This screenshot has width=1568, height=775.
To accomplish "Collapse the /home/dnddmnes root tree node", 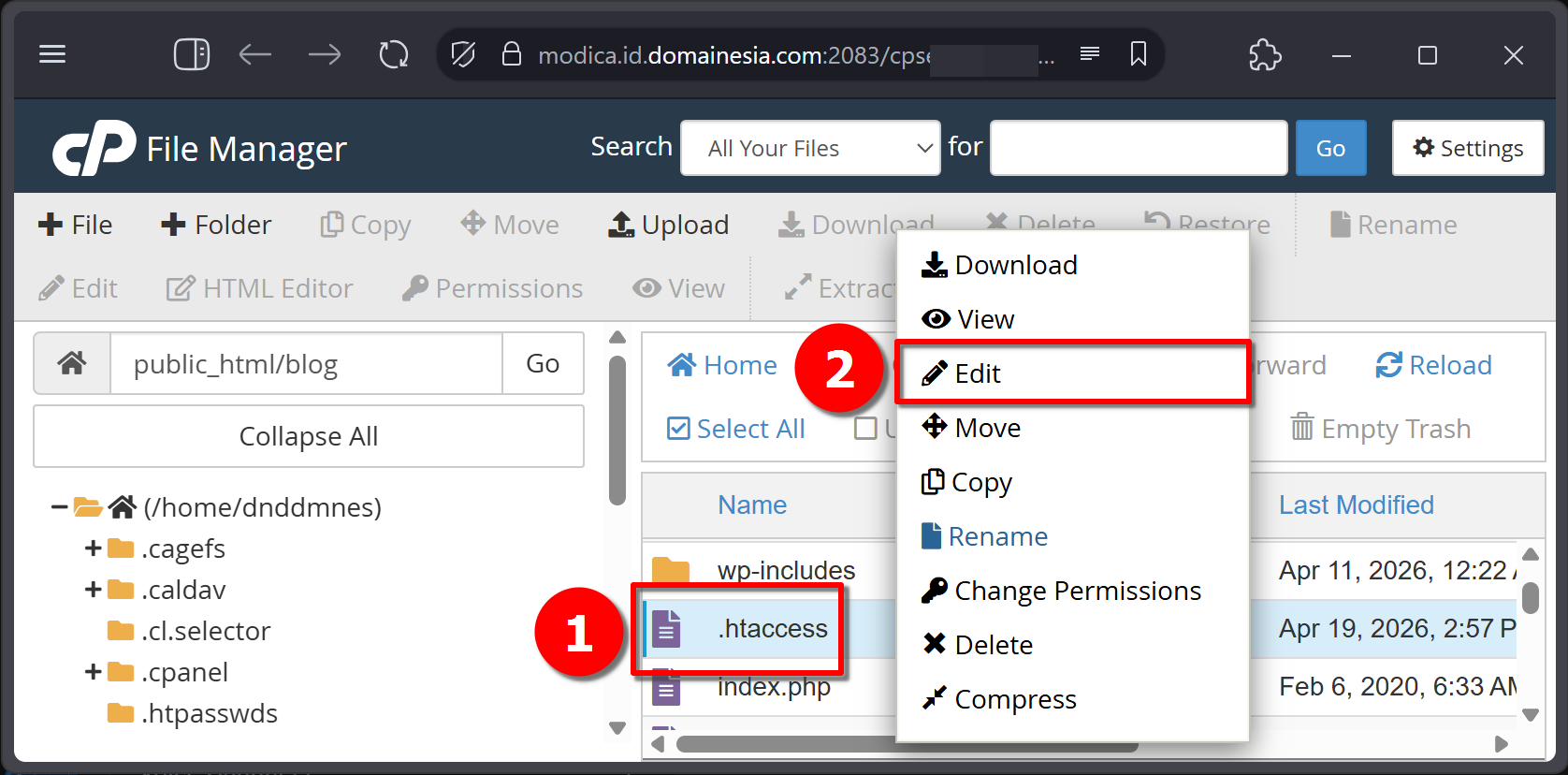I will [x=59, y=507].
